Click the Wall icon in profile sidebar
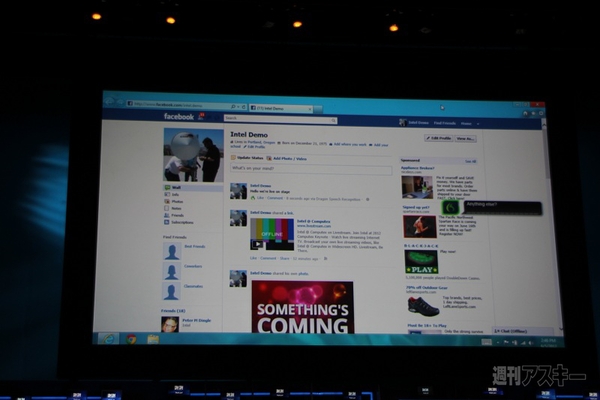Image resolution: width=600 pixels, height=400 pixels. [167, 188]
